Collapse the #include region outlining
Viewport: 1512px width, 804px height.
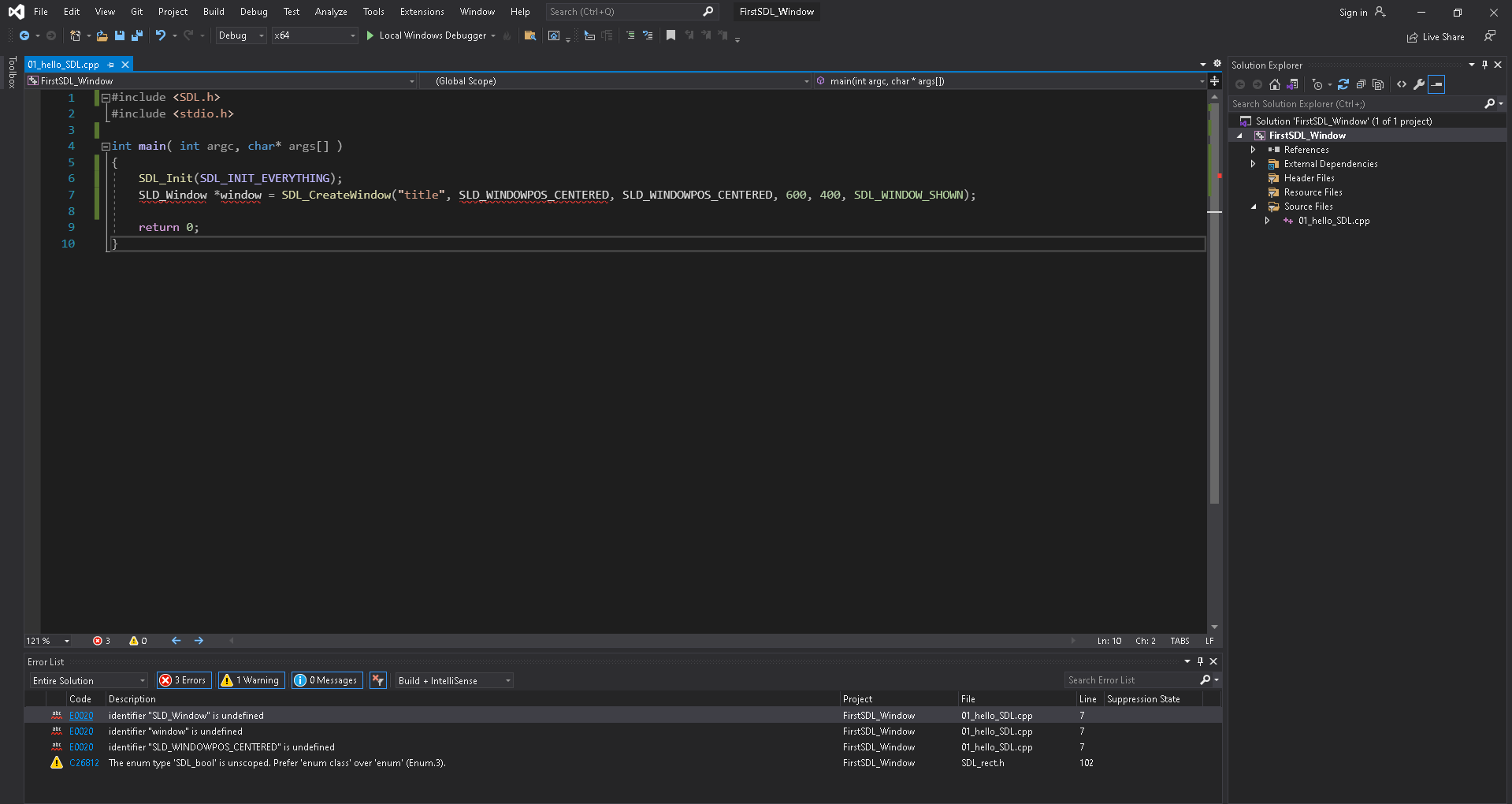[x=106, y=98]
